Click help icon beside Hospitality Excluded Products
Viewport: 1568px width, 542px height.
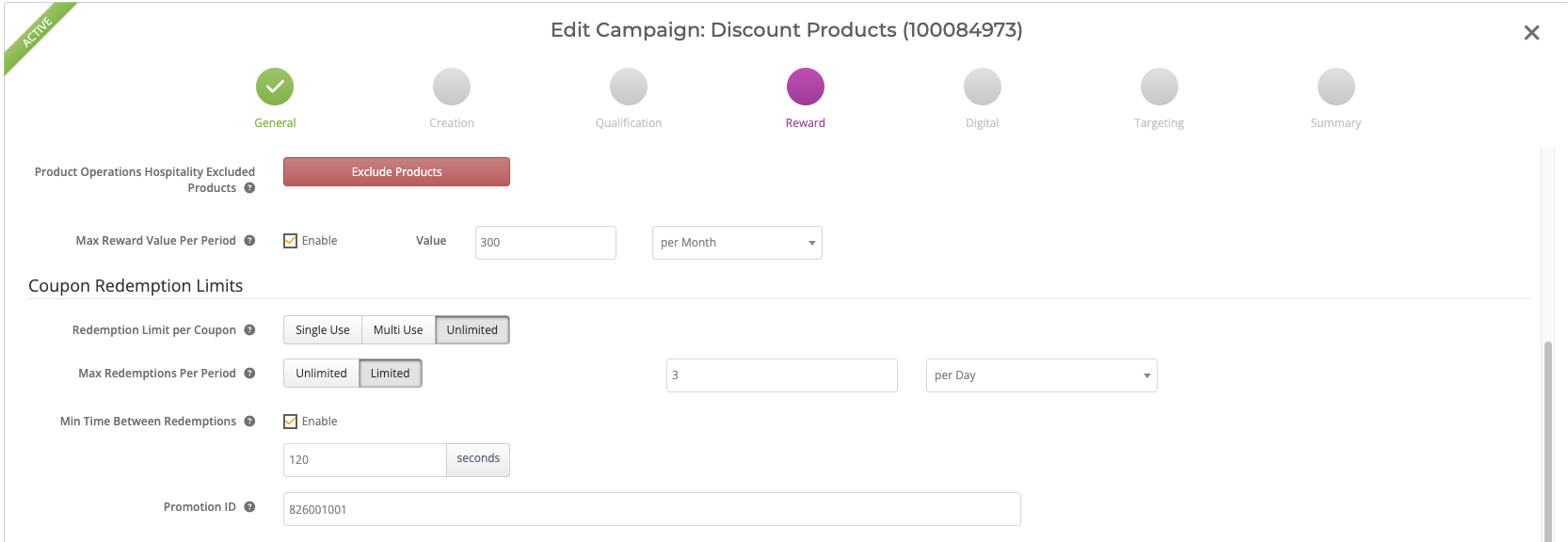249,188
